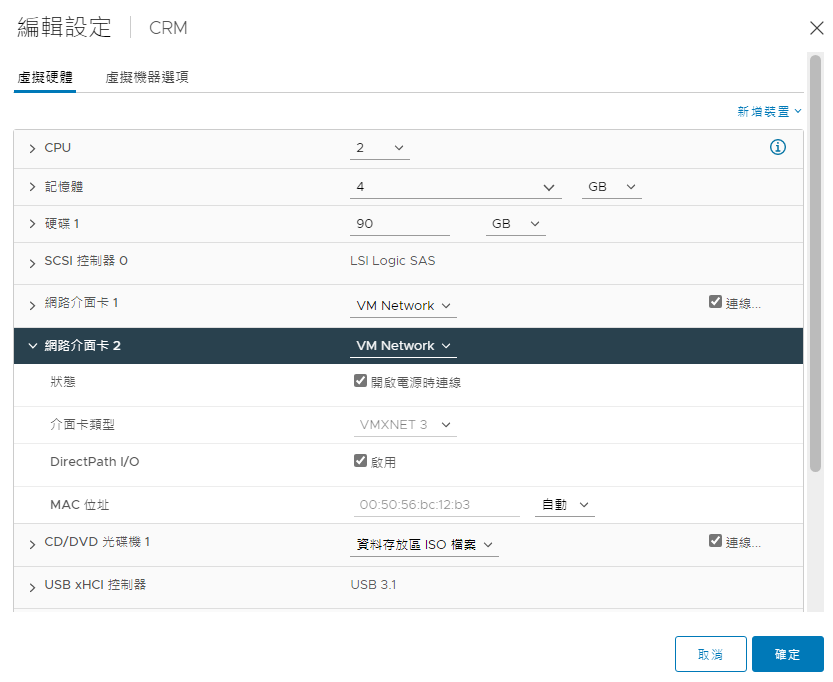Expand SCSI 控制器 0 row

32,263
